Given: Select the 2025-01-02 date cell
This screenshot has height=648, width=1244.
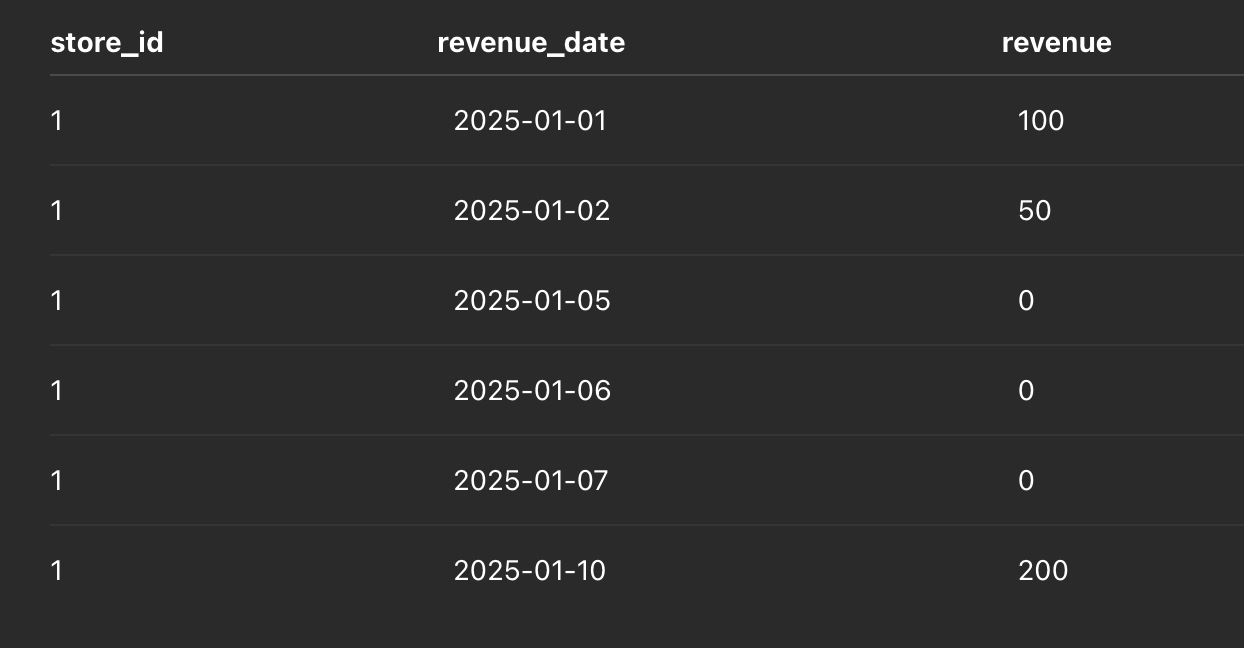Looking at the screenshot, I should point(531,211).
